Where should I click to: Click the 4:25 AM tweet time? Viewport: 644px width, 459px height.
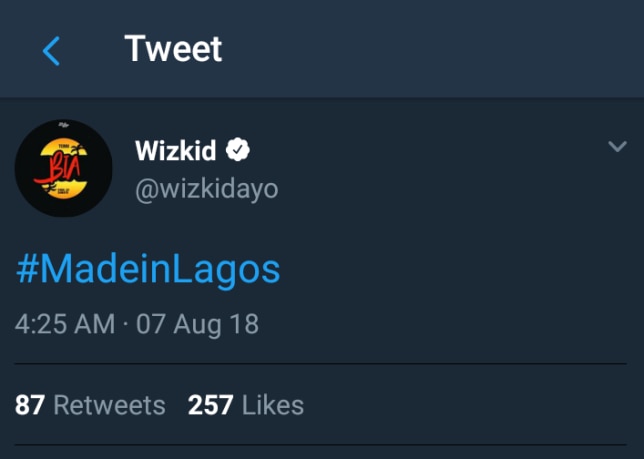pos(64,324)
